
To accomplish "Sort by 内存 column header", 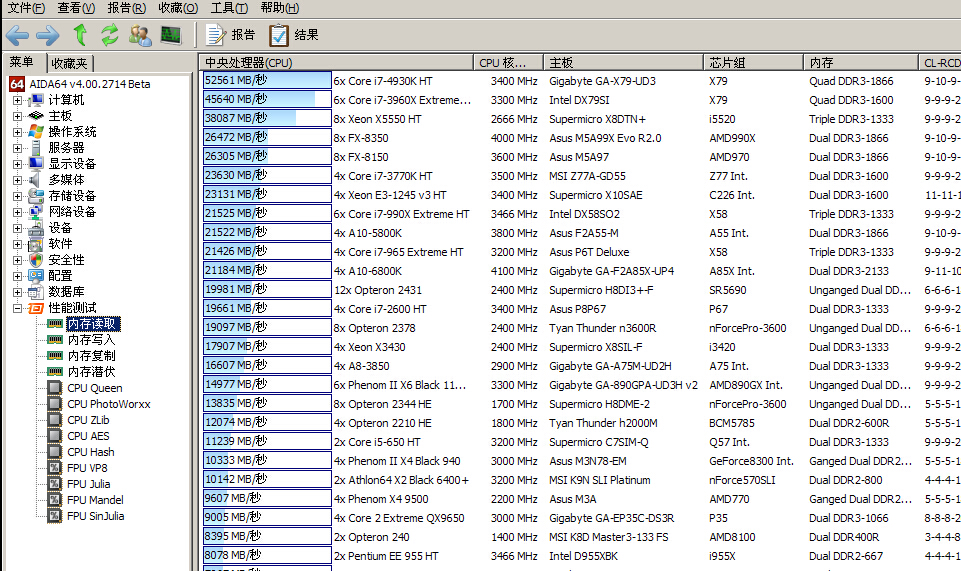I will (860, 62).
